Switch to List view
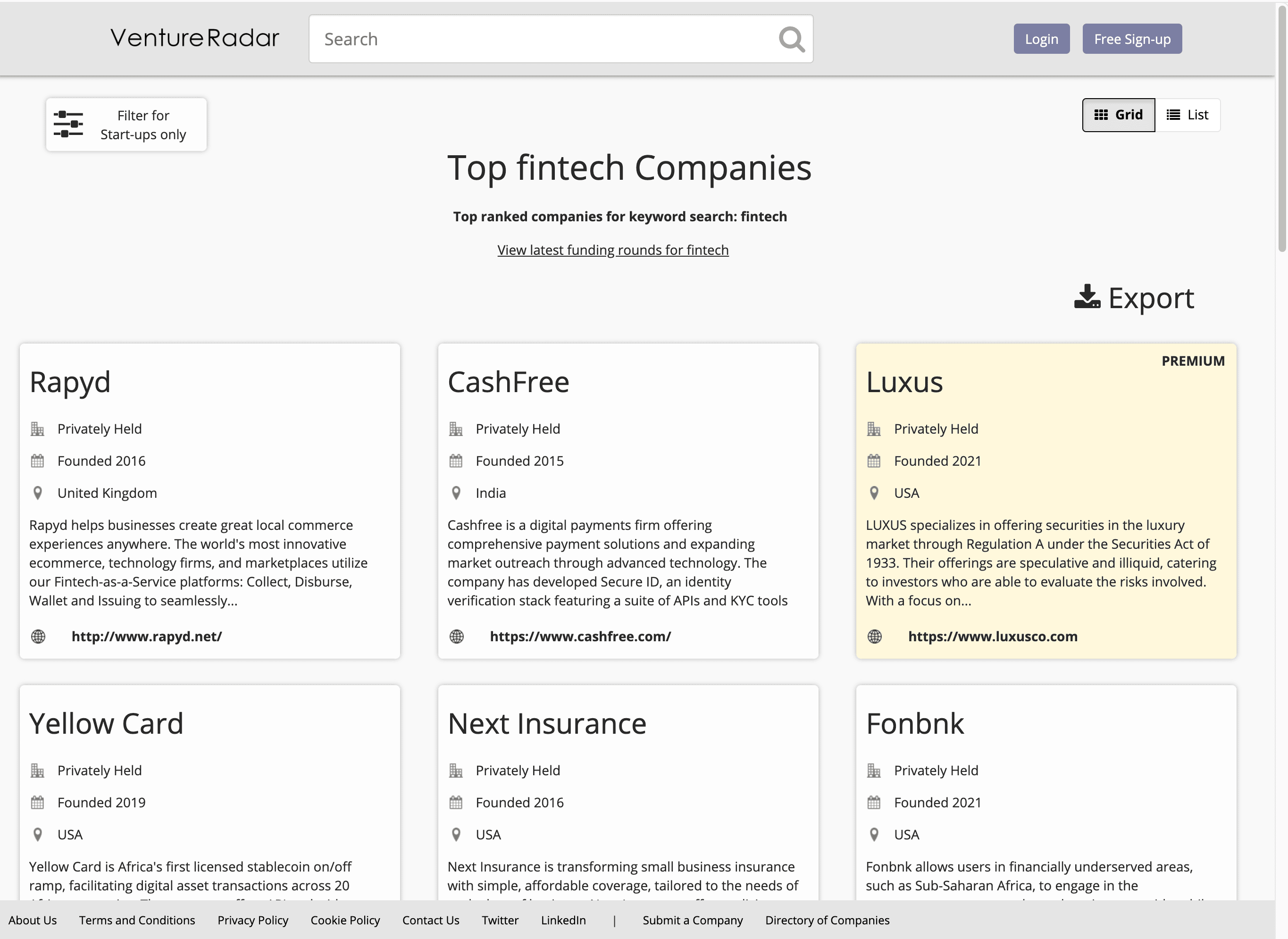The image size is (1288, 939). (x=1188, y=115)
